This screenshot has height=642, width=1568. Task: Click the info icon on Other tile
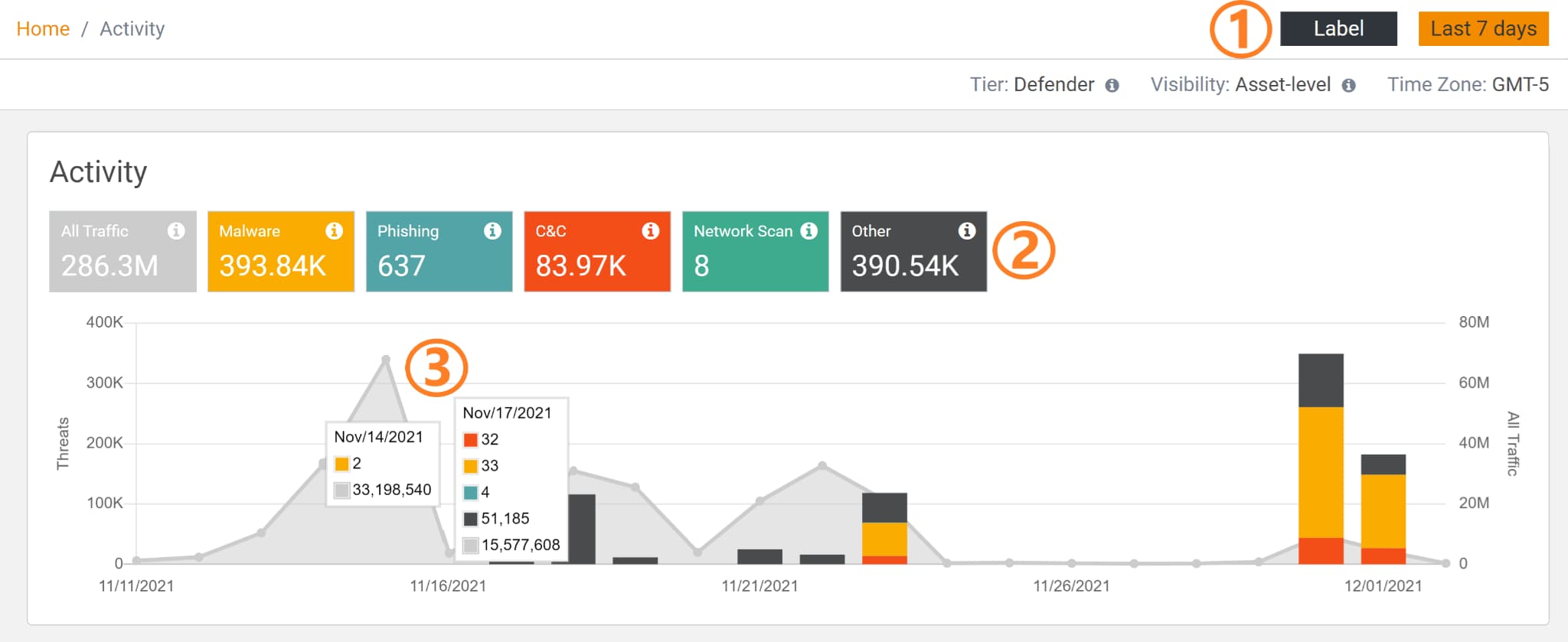pos(967,230)
